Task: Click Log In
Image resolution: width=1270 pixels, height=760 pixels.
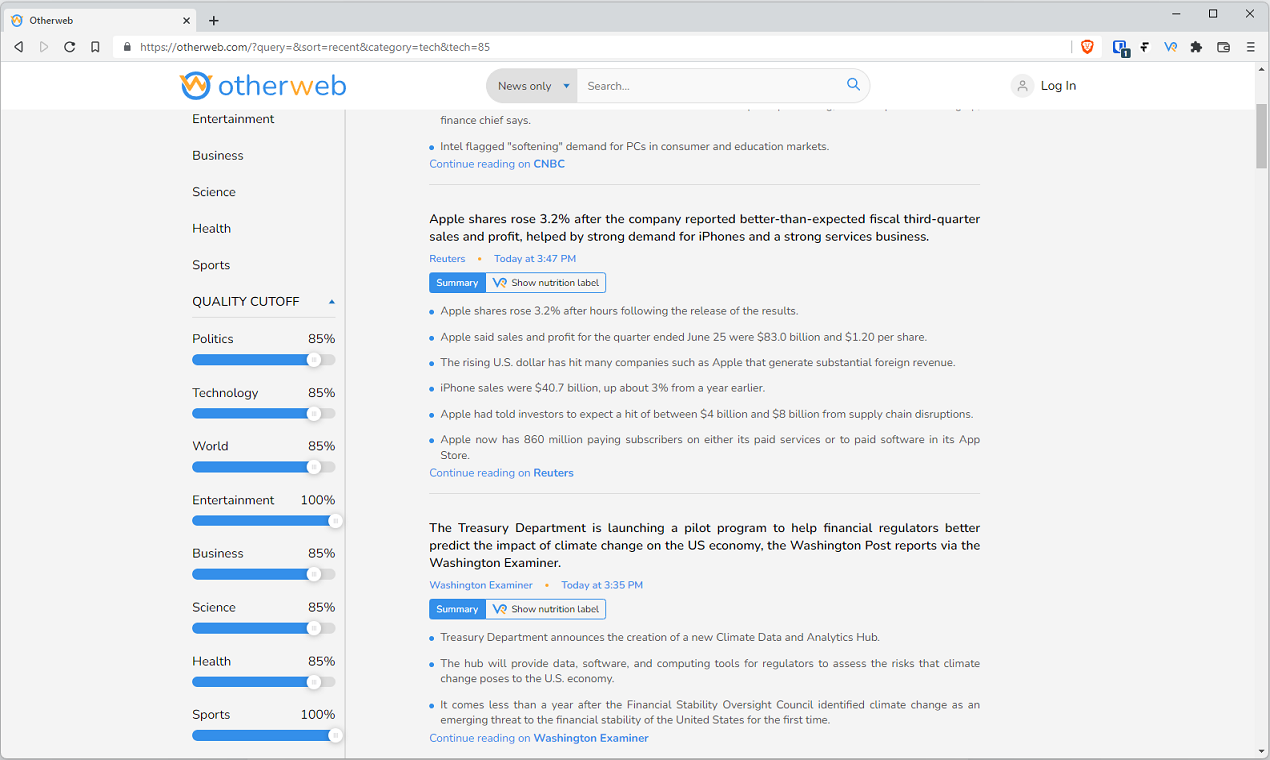Action: (1058, 86)
